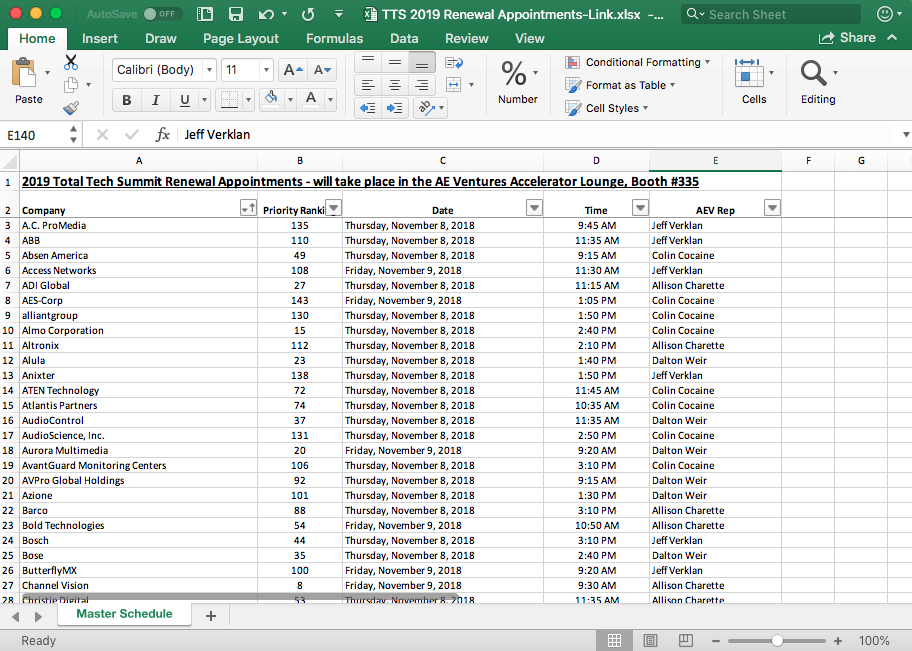Viewport: 912px width, 651px height.
Task: Click the Merge and Center icon
Action: click(x=454, y=85)
